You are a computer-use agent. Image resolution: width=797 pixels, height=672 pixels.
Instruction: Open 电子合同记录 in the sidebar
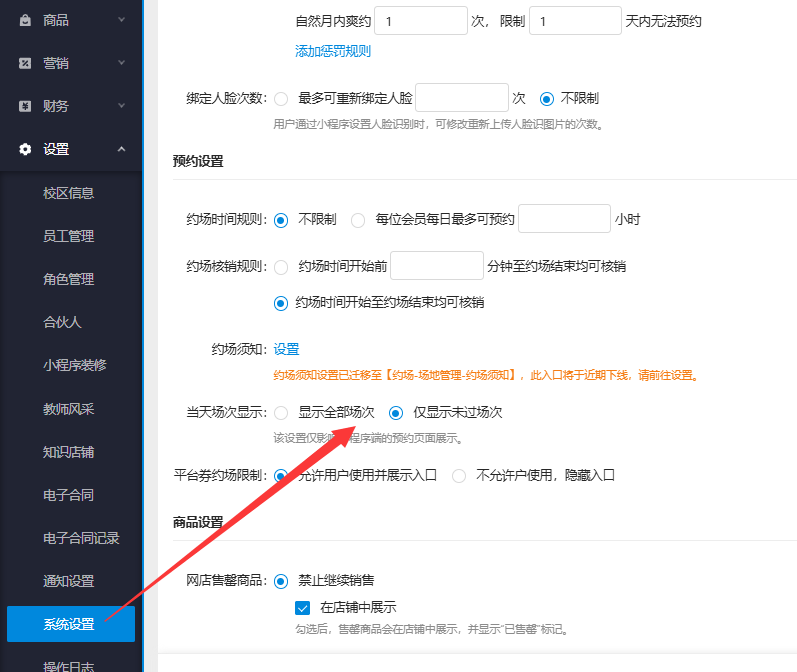click(81, 538)
